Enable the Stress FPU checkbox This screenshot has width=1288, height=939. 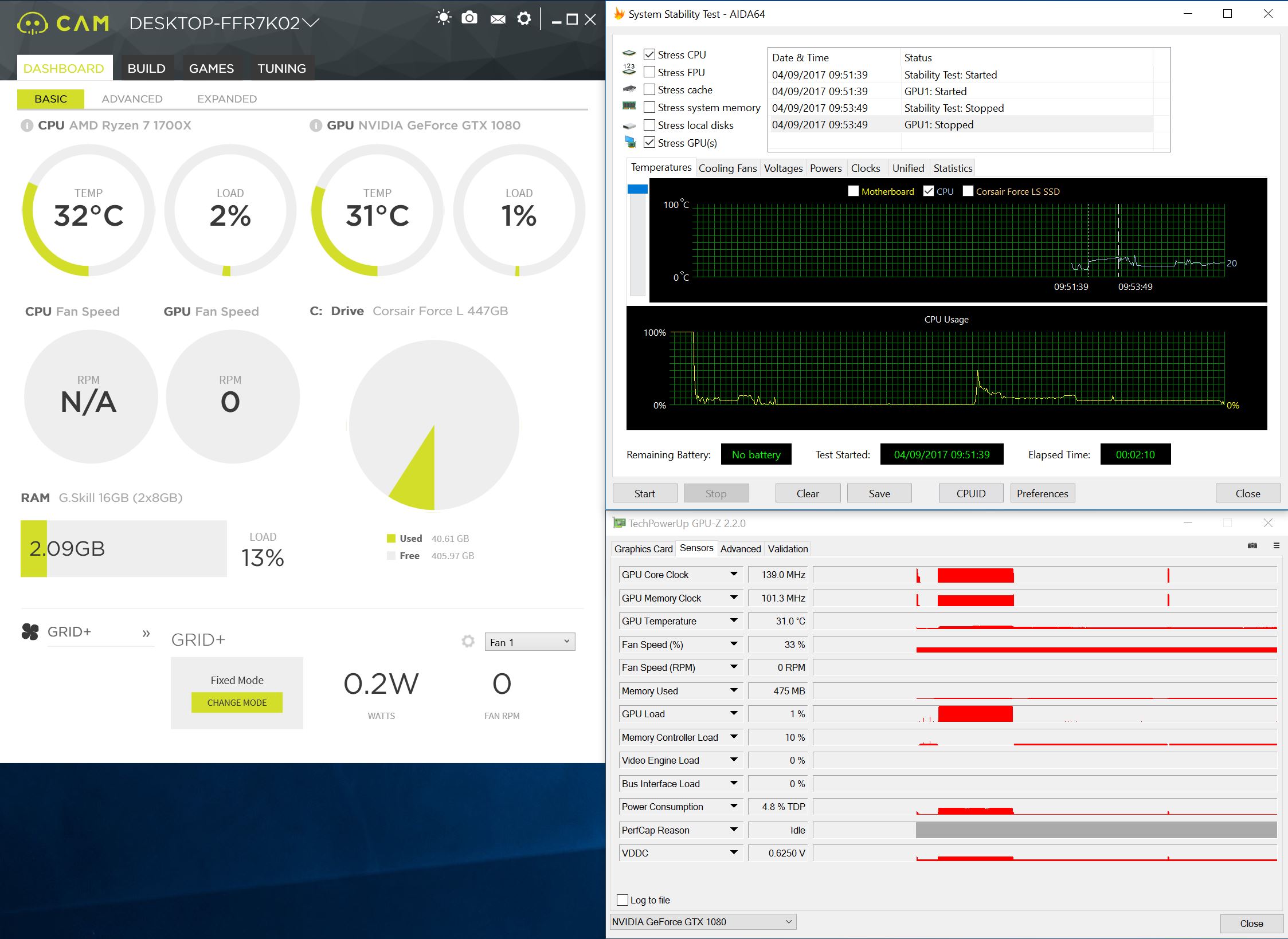click(x=649, y=72)
